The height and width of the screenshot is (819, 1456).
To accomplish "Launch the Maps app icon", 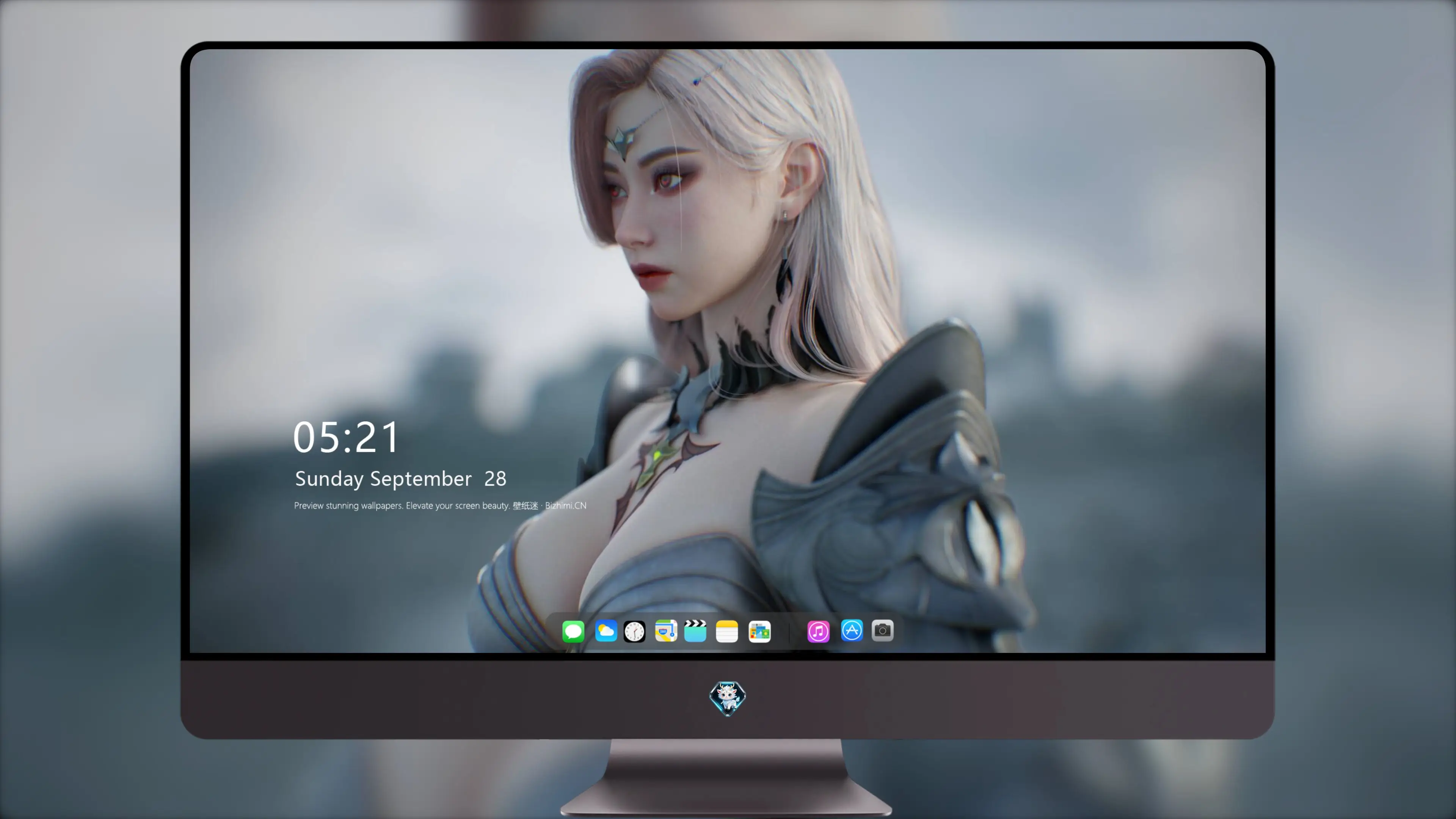I will click(x=666, y=631).
